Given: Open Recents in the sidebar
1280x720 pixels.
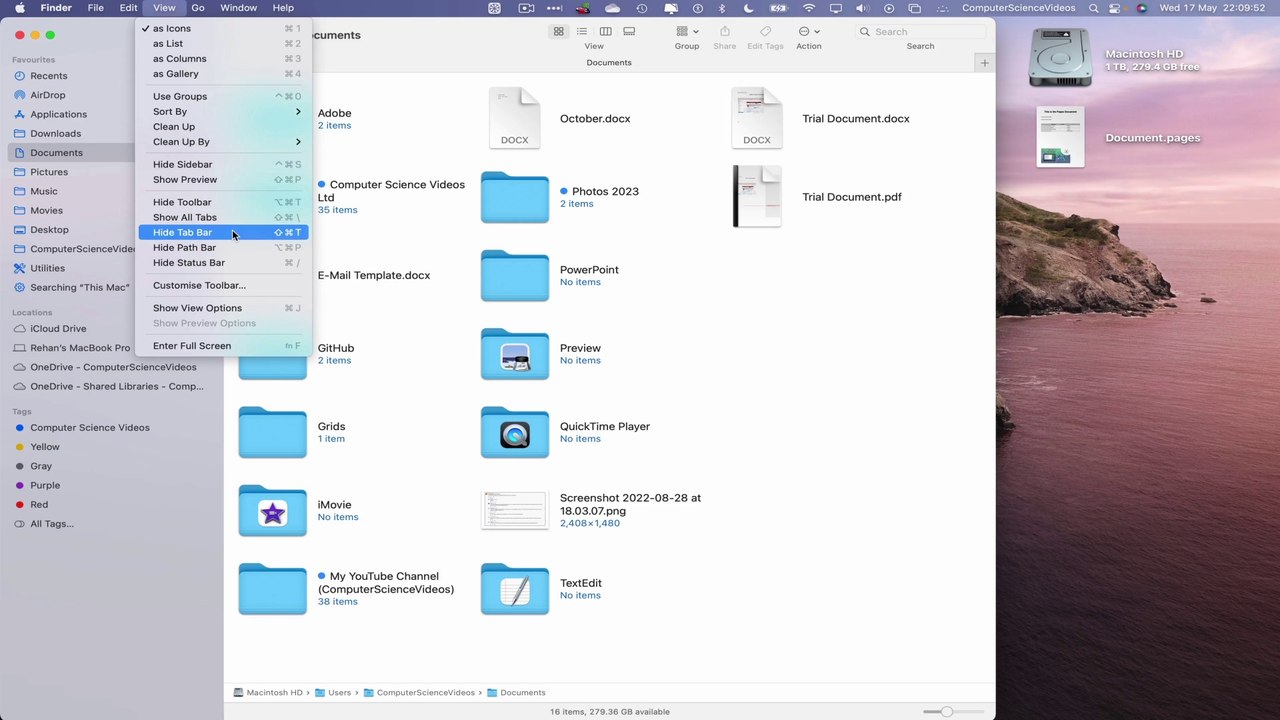Looking at the screenshot, I should [x=49, y=76].
